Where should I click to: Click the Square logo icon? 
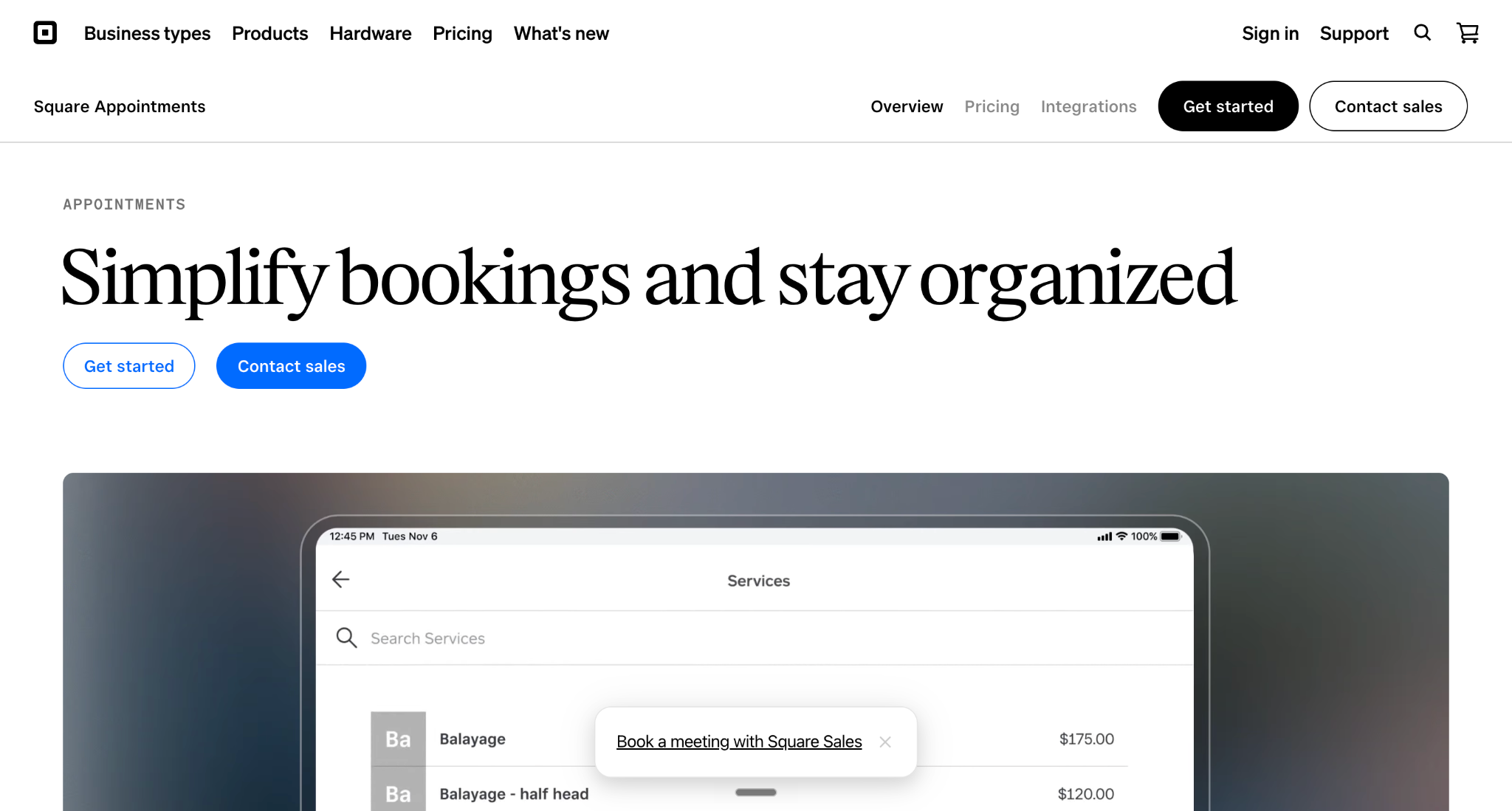coord(45,33)
